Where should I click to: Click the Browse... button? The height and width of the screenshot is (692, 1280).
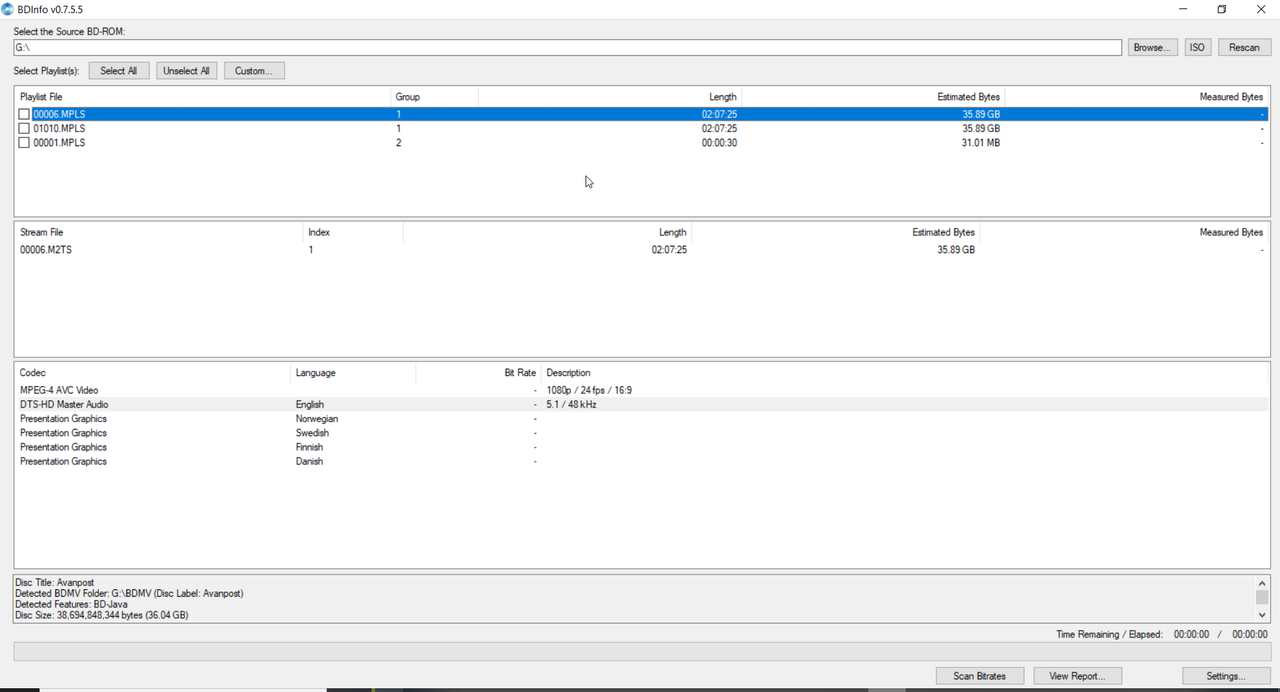(x=1153, y=47)
